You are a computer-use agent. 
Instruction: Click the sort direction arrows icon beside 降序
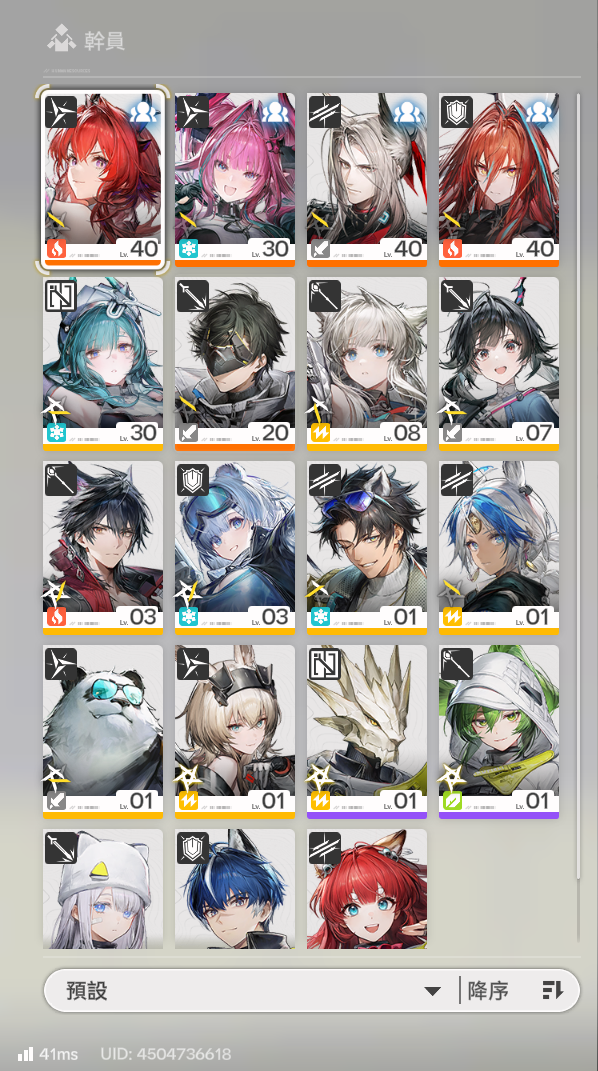552,990
